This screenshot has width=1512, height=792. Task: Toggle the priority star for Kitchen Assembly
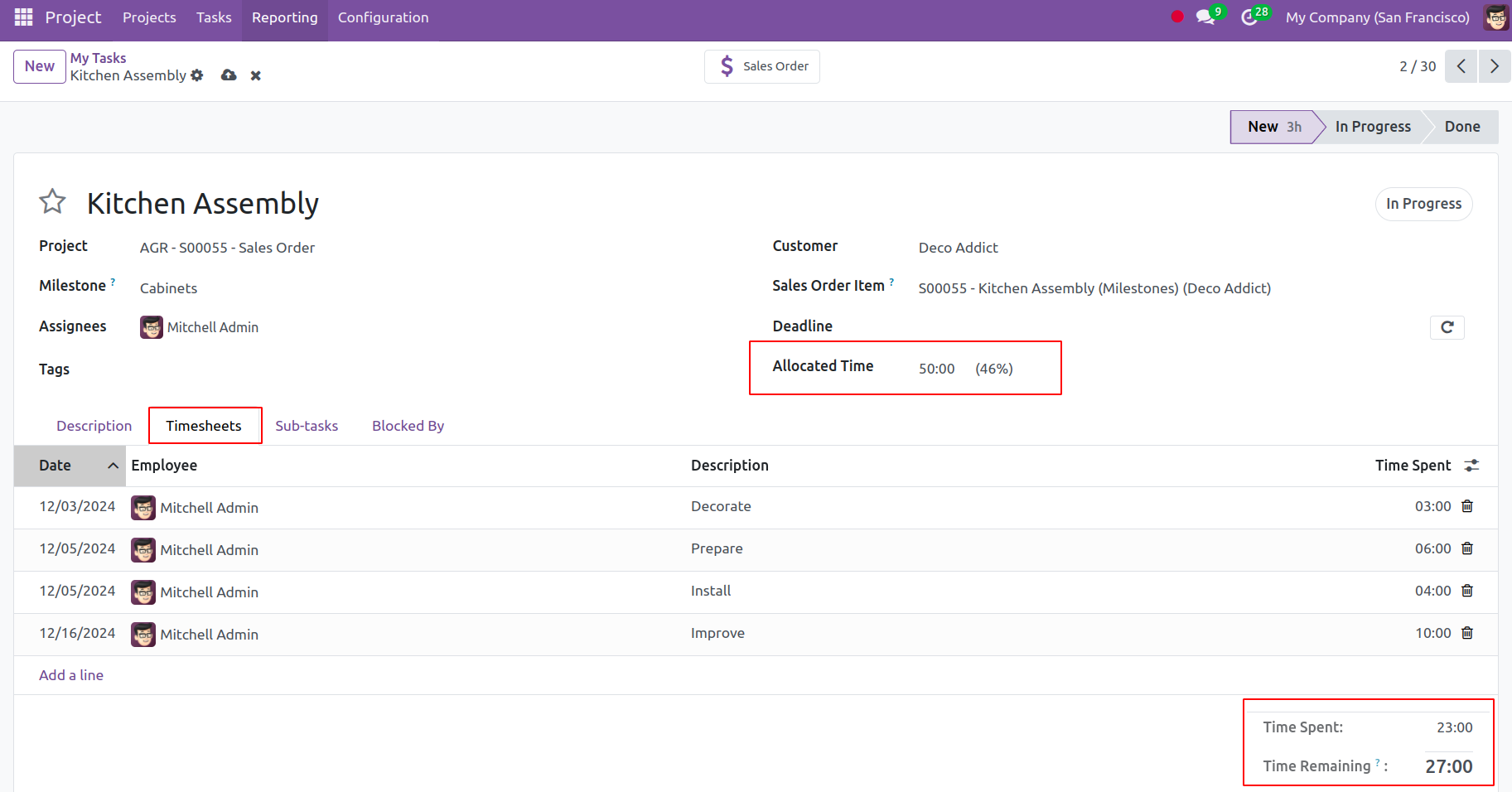[x=52, y=201]
